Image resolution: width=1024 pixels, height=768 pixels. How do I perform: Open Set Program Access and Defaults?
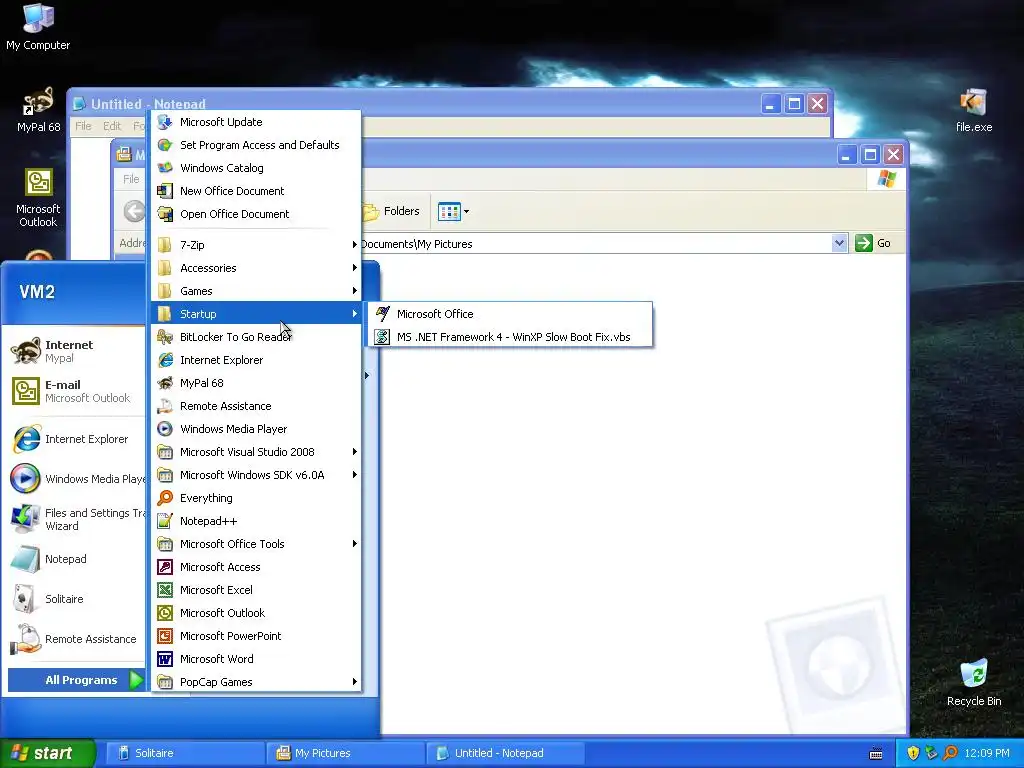256,145
